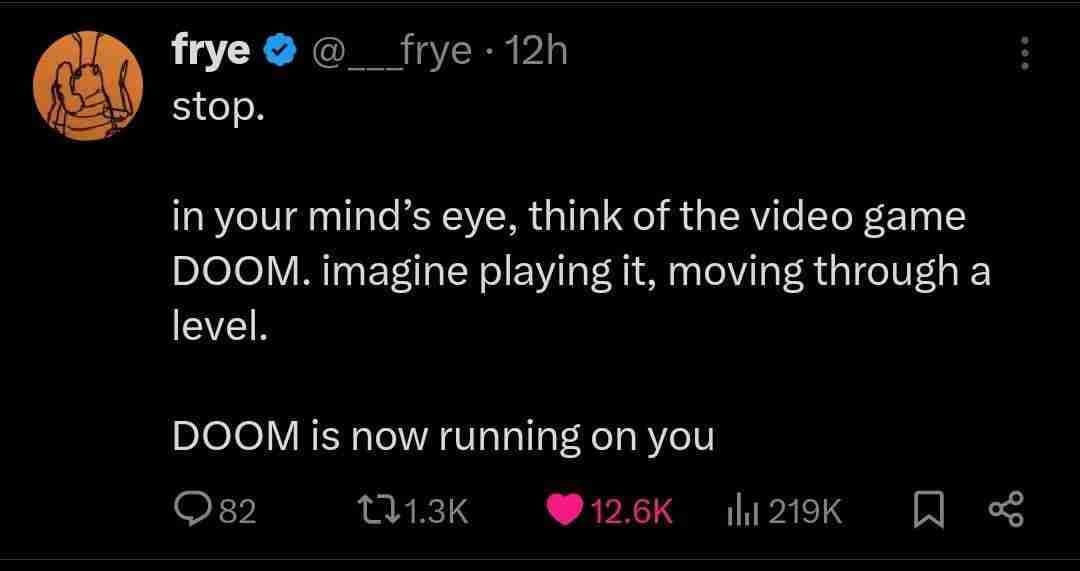Click the share icon

pyautogui.click(x=1005, y=511)
